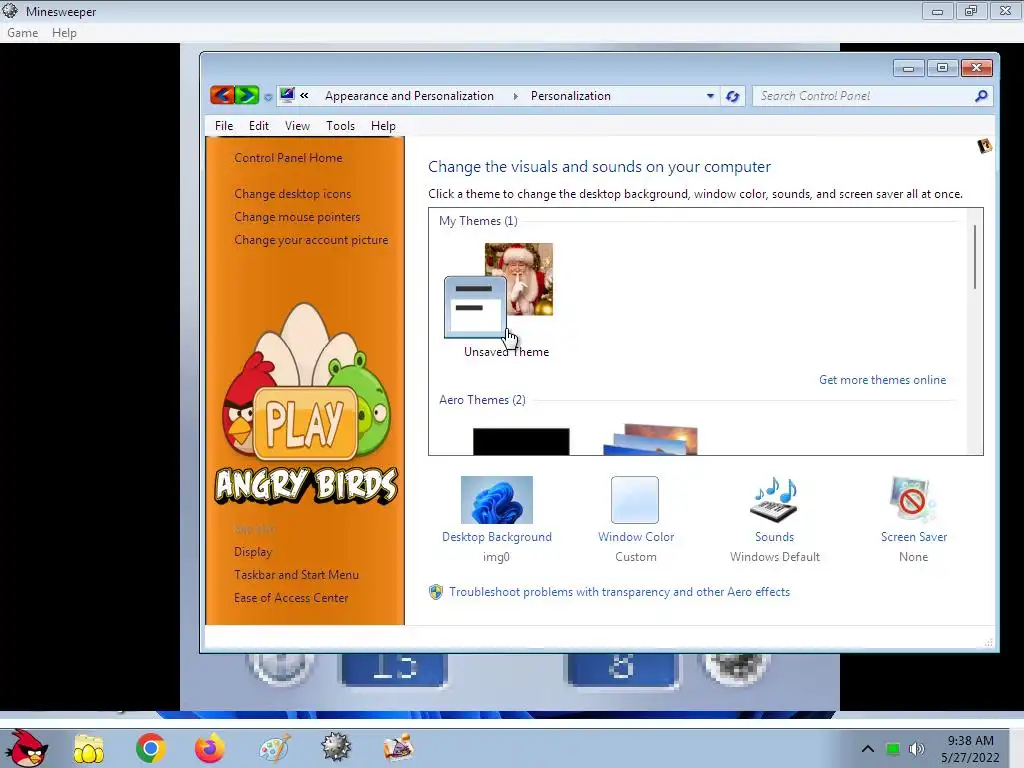1024x768 pixels.
Task: Click the Personalization taskbar icon
Action: [x=398, y=748]
